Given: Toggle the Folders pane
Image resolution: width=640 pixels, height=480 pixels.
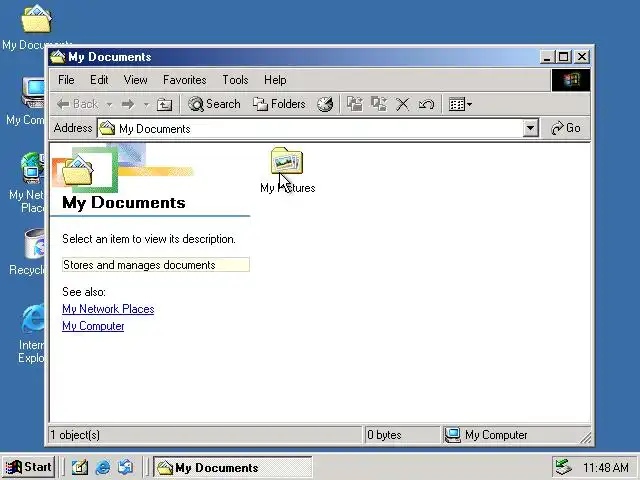Looking at the screenshot, I should (x=279, y=104).
